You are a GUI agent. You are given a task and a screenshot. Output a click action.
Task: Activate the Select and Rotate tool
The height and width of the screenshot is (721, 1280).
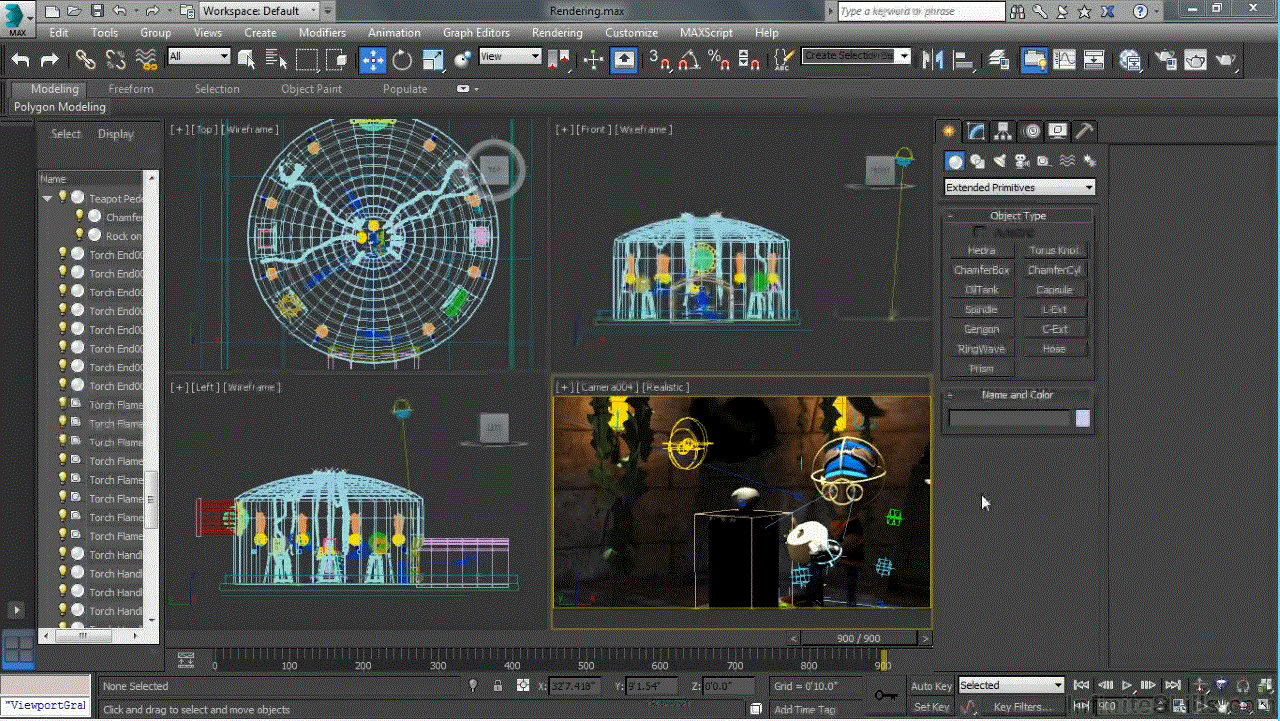[402, 60]
